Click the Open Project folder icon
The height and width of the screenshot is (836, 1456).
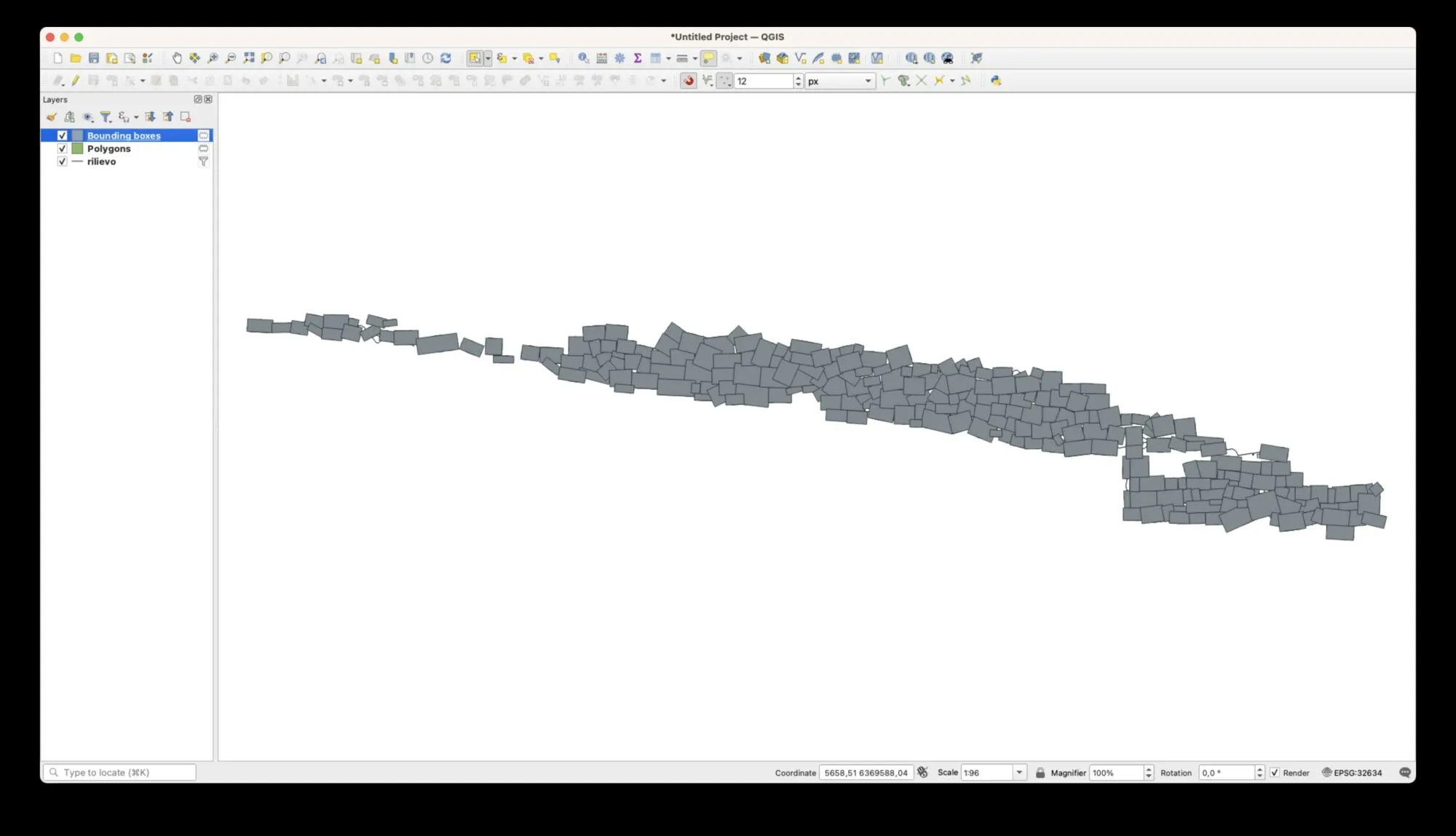[x=76, y=58]
